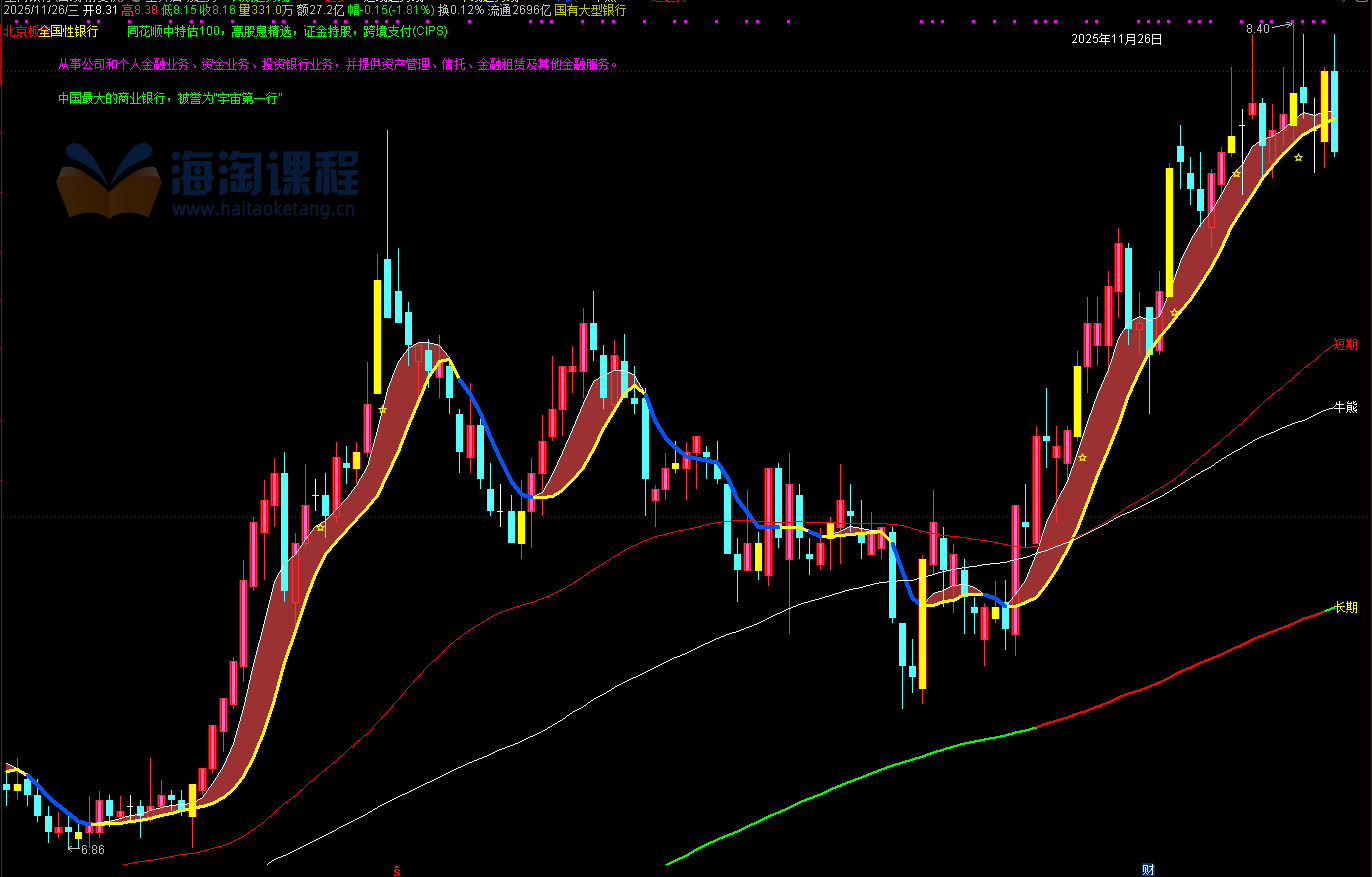
Task: Click the 流通2696亿 float value in header
Action: click(519, 10)
